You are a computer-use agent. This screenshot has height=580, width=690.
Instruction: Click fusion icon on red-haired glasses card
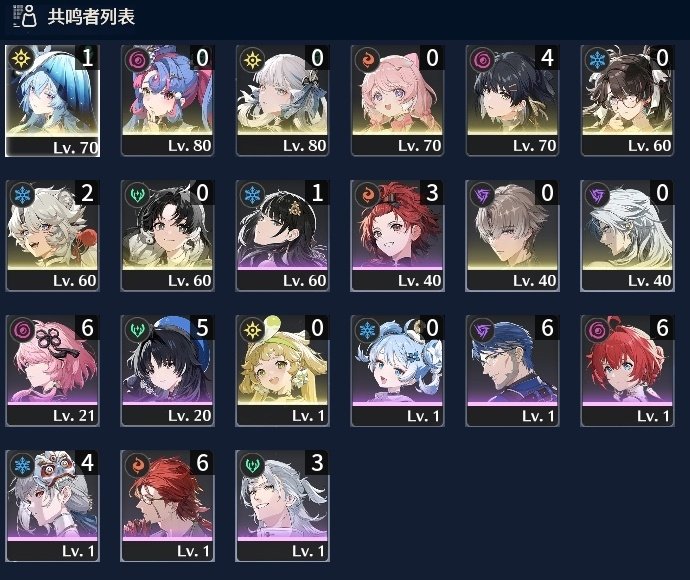[x=136, y=464]
